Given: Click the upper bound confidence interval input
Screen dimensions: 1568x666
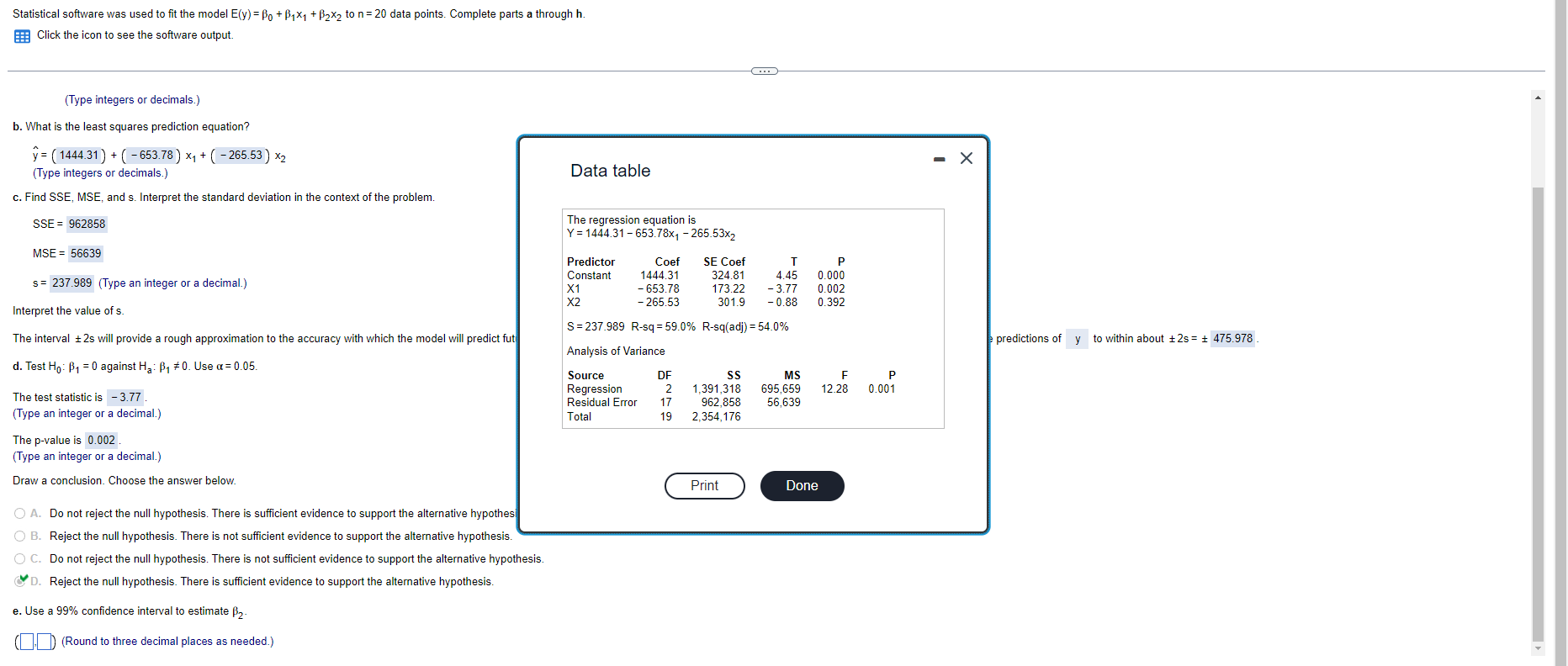Looking at the screenshot, I should [x=45, y=642].
